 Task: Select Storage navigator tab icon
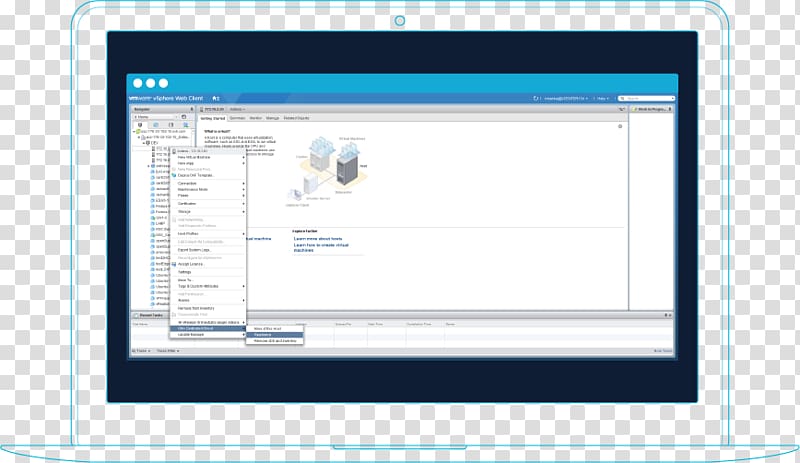pyautogui.click(x=171, y=125)
